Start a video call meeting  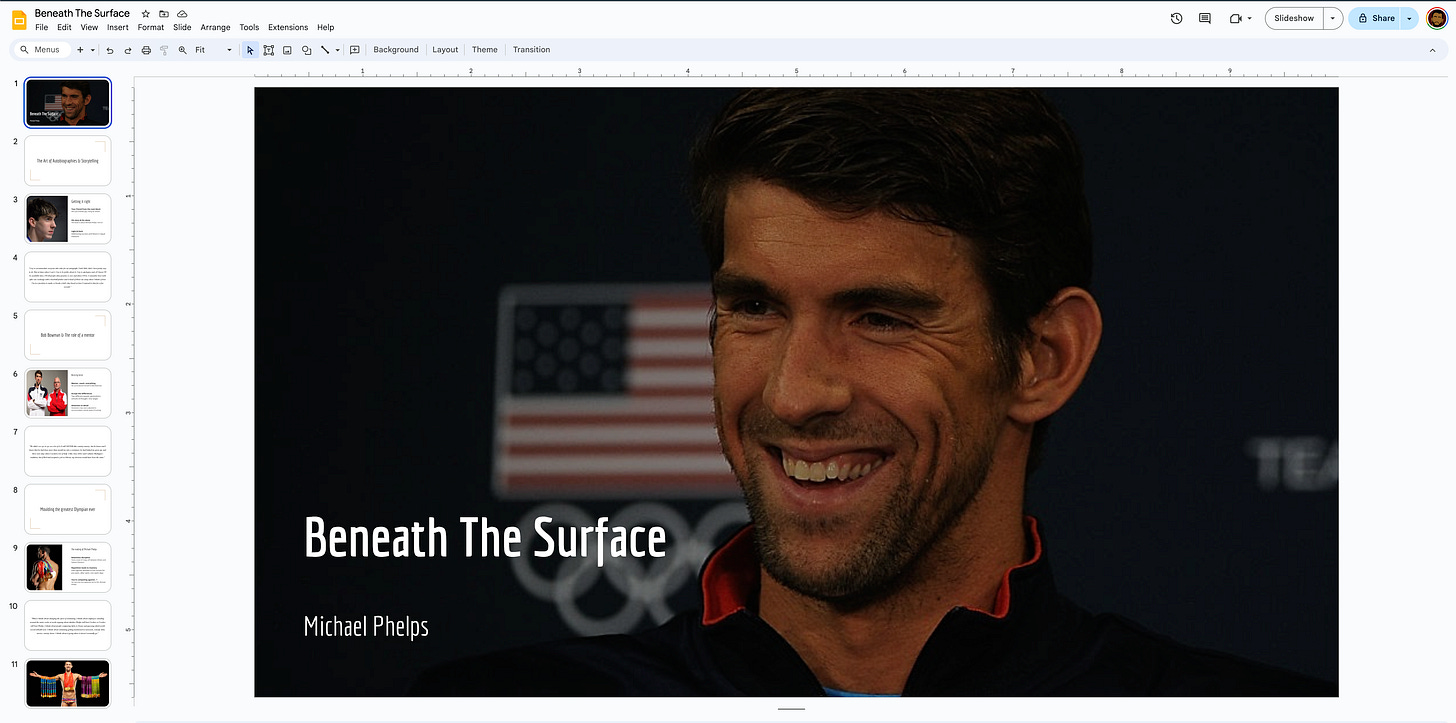click(1235, 18)
